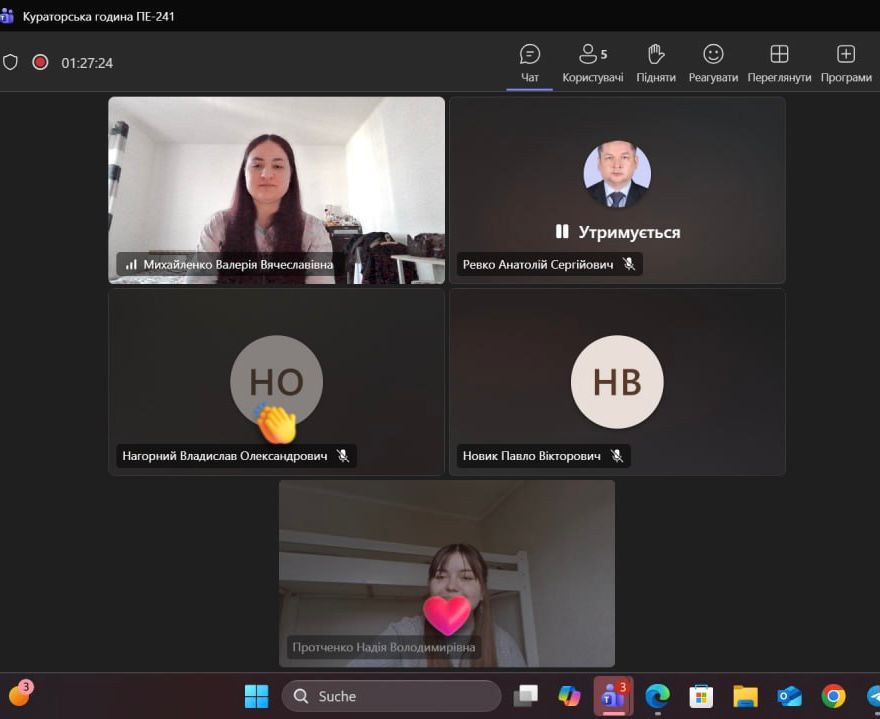Show the Користувачі participants list
Viewport: 880px width, 719px height.
pyautogui.click(x=592, y=63)
